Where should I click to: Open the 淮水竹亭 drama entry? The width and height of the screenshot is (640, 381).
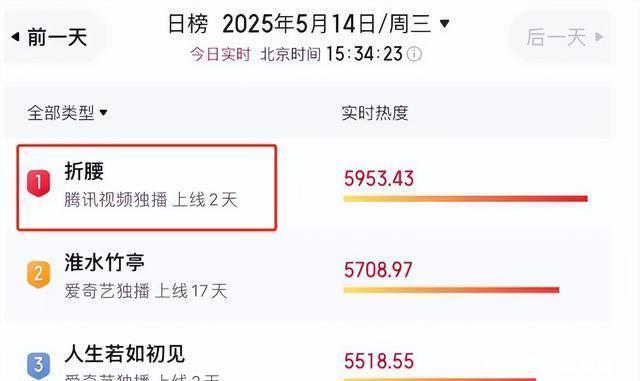click(147, 276)
